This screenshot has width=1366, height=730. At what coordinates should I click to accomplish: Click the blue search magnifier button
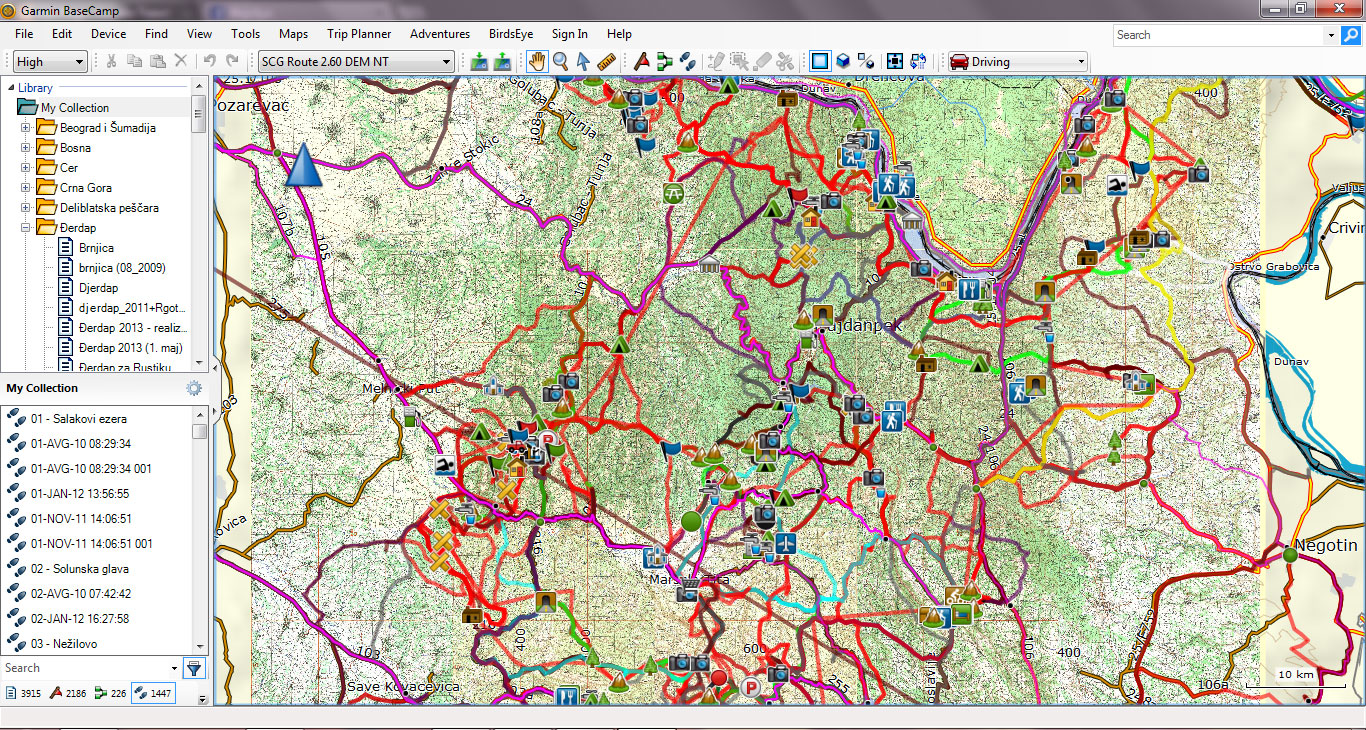tap(1351, 35)
